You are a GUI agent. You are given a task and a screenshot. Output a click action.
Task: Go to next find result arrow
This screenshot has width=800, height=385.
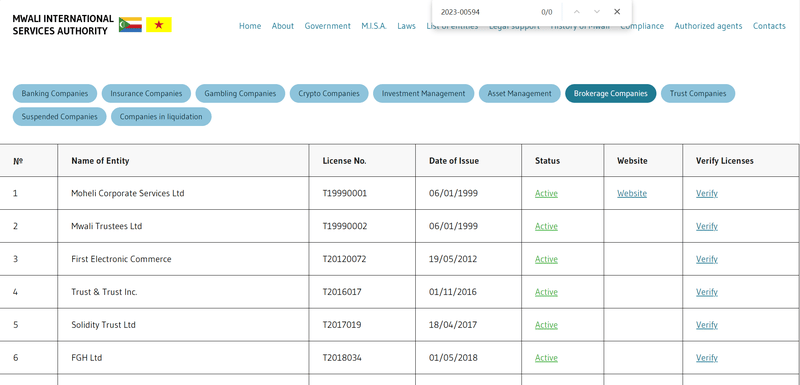597,12
